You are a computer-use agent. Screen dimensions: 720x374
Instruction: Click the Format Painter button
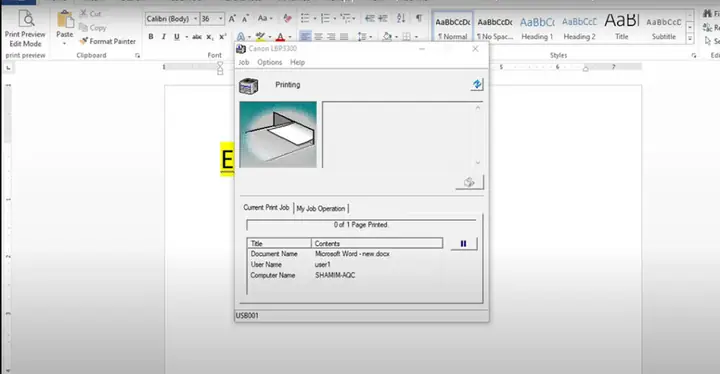[107, 41]
